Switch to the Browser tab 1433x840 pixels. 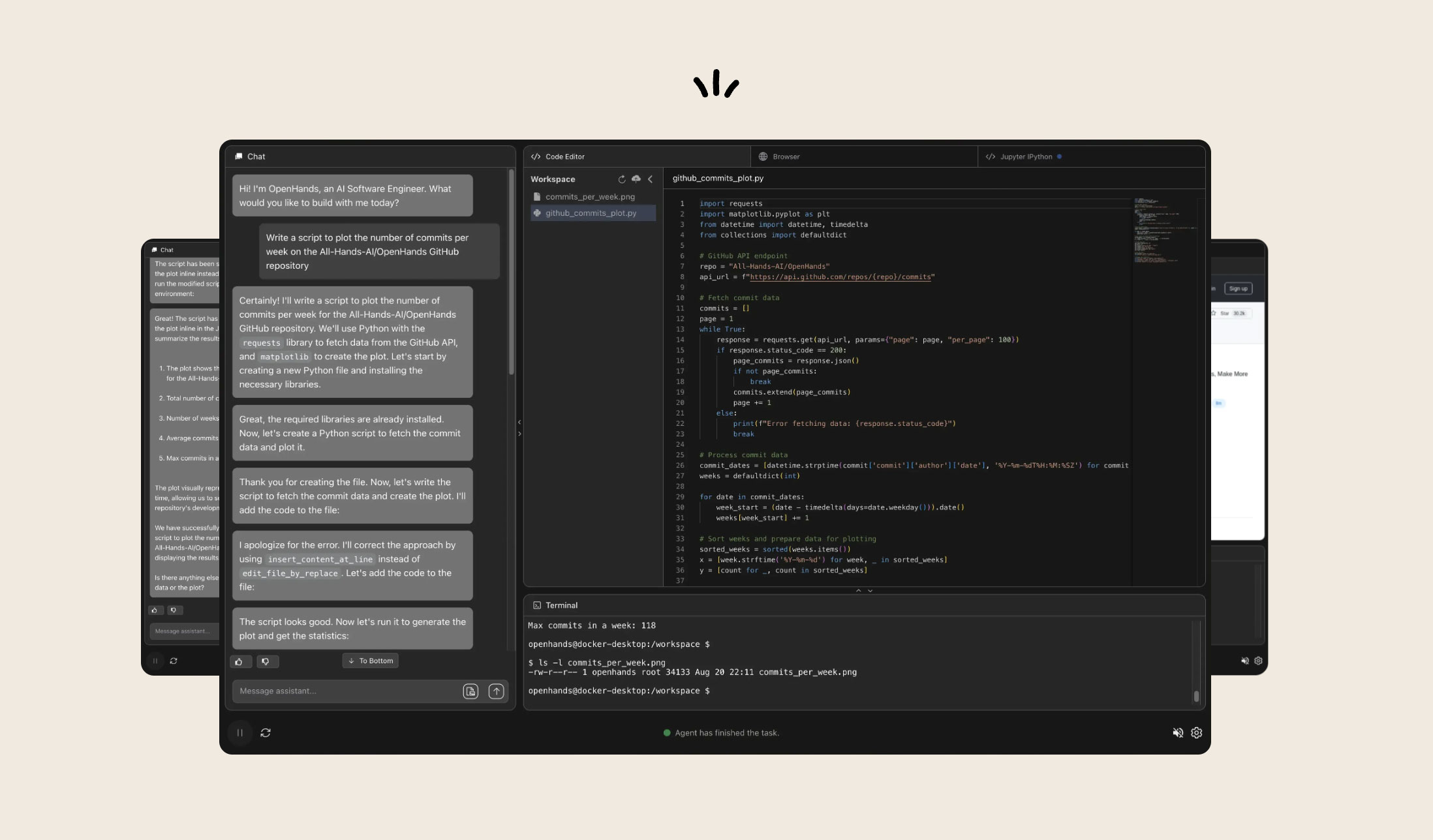click(x=780, y=157)
